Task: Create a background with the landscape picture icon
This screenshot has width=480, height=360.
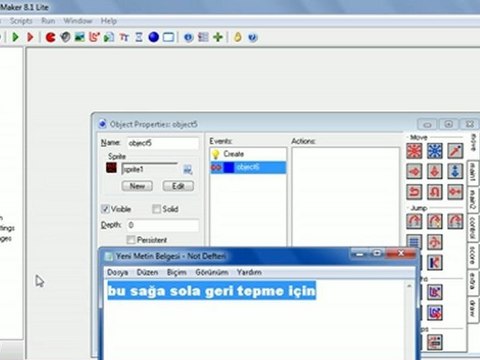Action: click(80, 37)
